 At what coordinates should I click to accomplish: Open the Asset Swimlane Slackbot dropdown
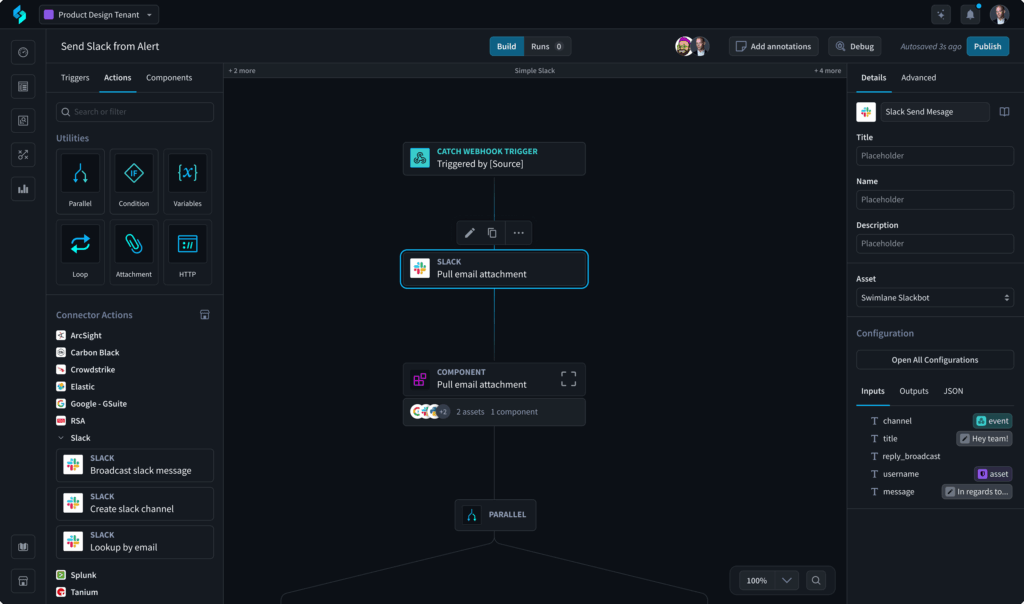934,298
